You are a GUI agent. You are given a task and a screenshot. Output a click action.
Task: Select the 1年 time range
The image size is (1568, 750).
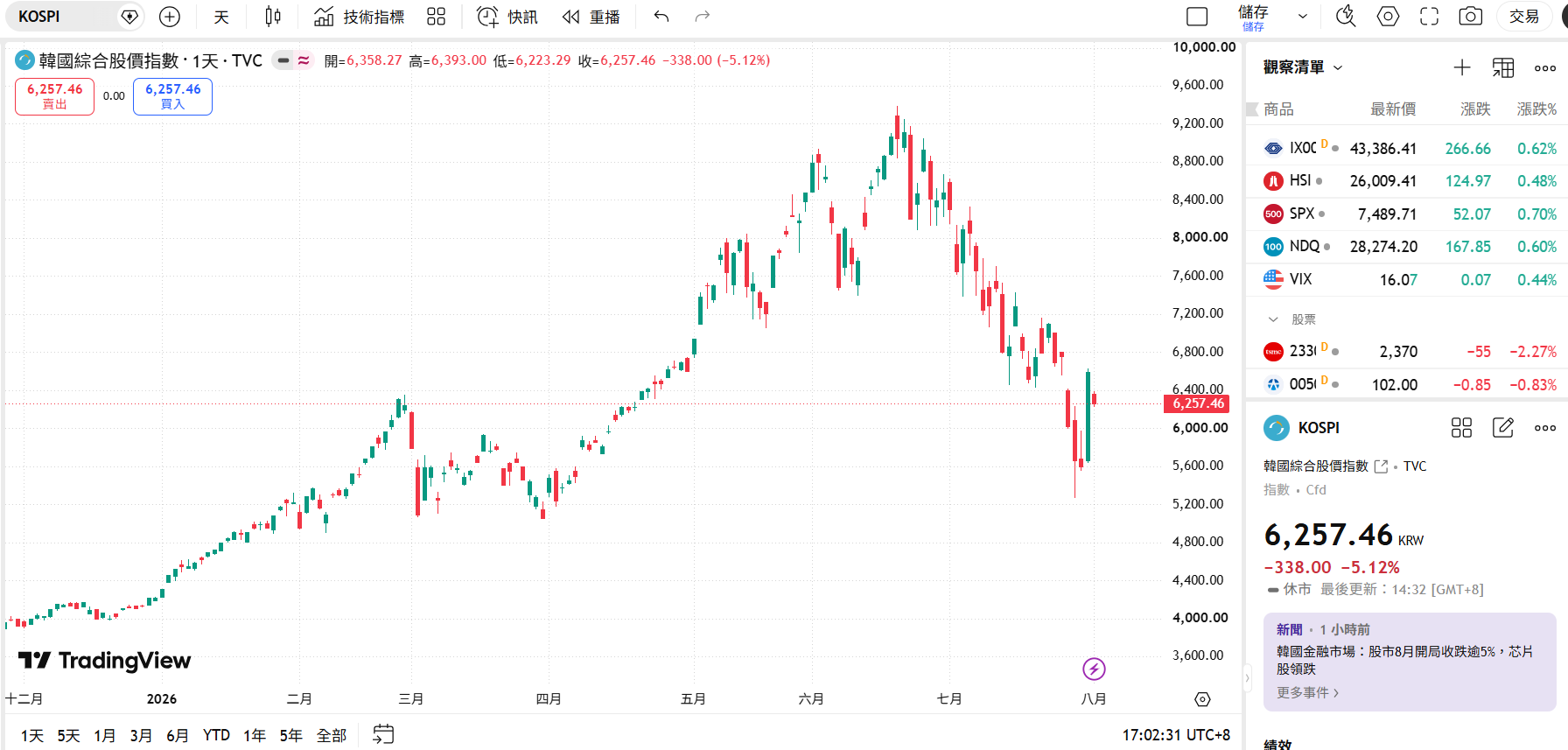pyautogui.click(x=255, y=735)
